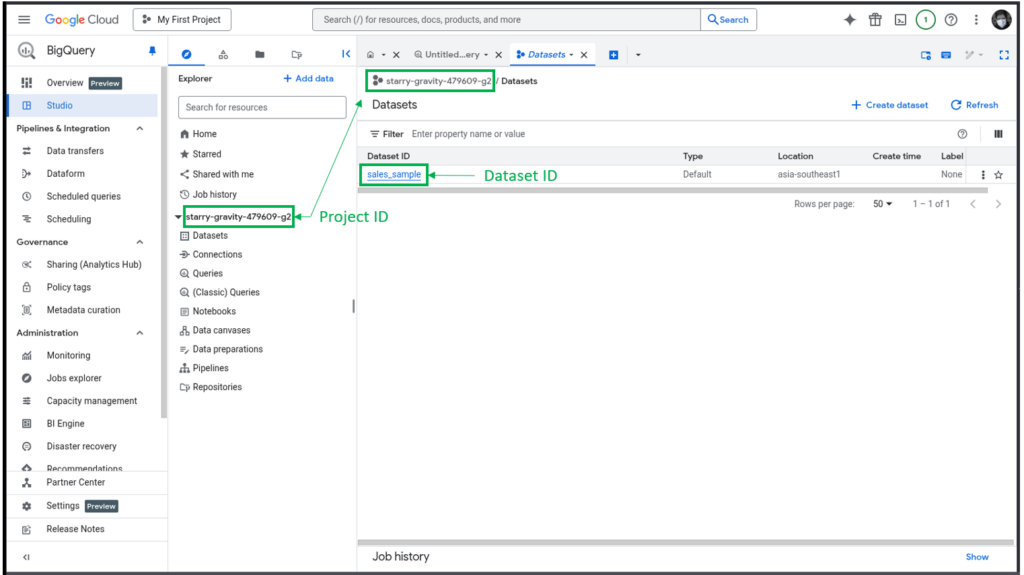This screenshot has height=575, width=1024.
Task: Close the Datasets tab
Action: pos(584,55)
